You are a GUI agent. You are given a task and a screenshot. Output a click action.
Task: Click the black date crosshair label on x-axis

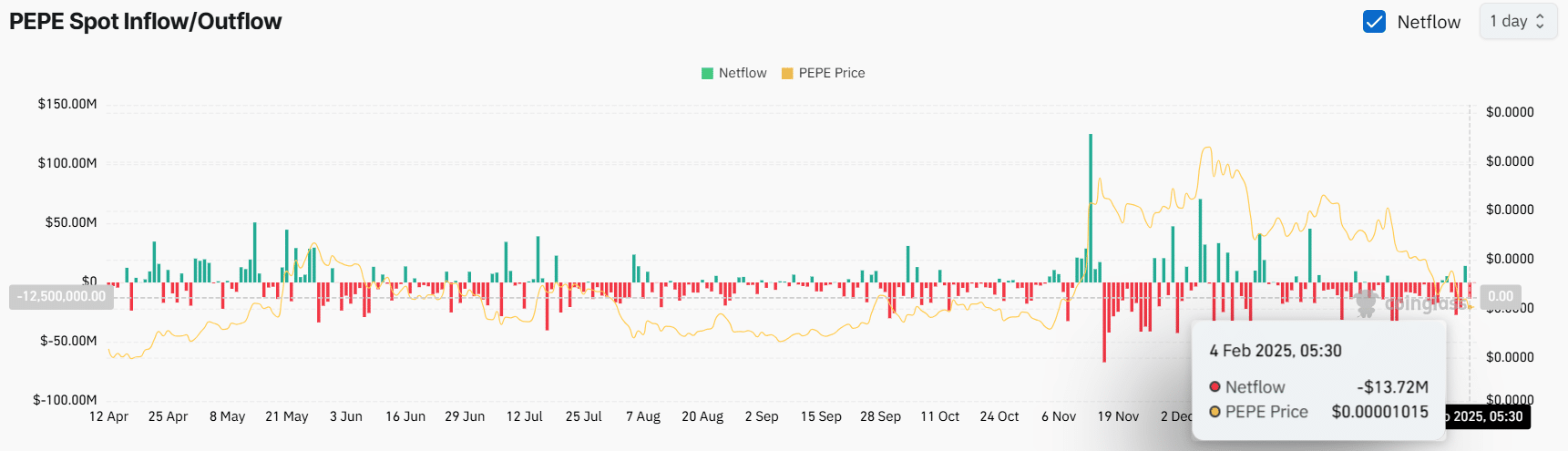pos(1487,416)
